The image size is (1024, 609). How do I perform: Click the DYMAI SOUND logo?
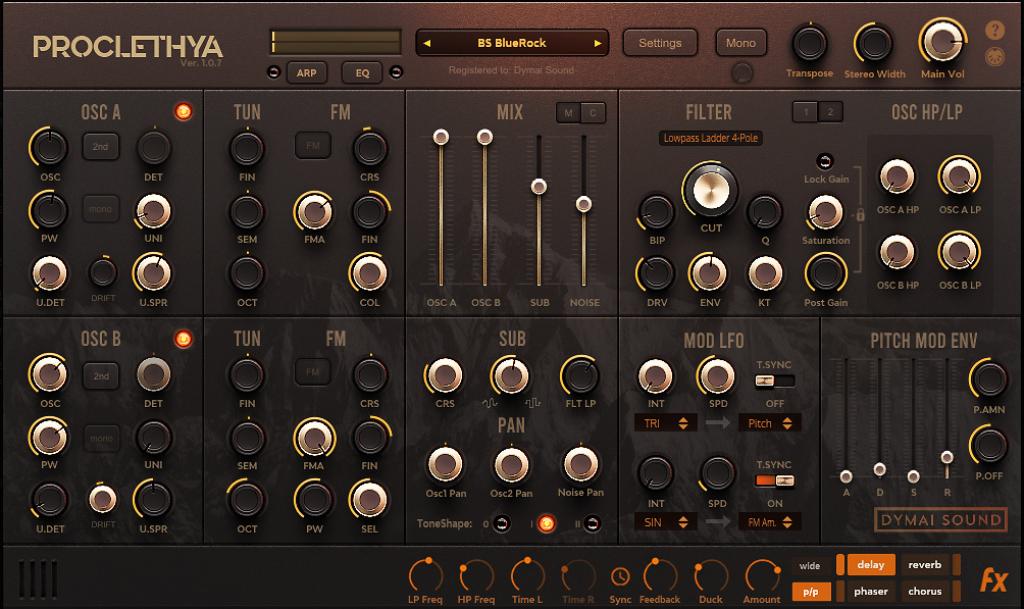tap(940, 520)
